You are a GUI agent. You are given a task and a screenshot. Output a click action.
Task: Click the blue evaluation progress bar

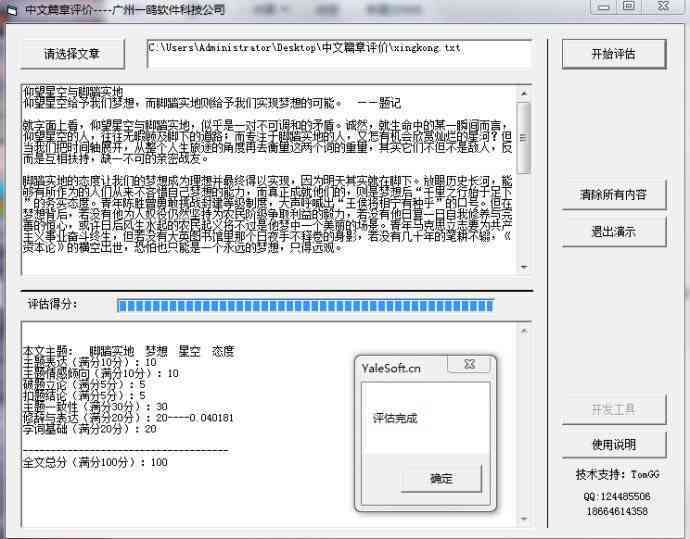[305, 305]
